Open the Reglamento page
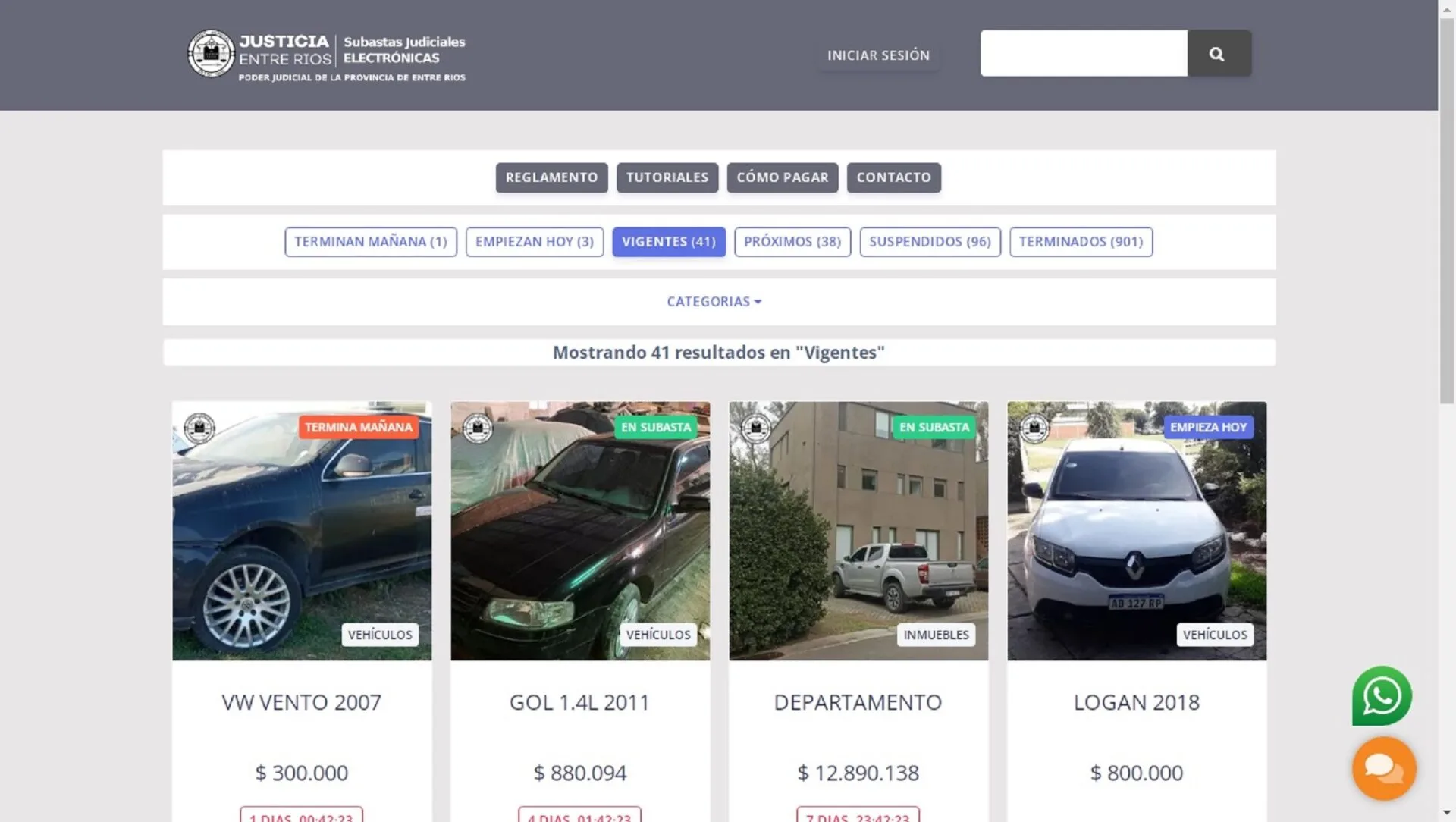This screenshot has height=822, width=1456. [x=551, y=177]
